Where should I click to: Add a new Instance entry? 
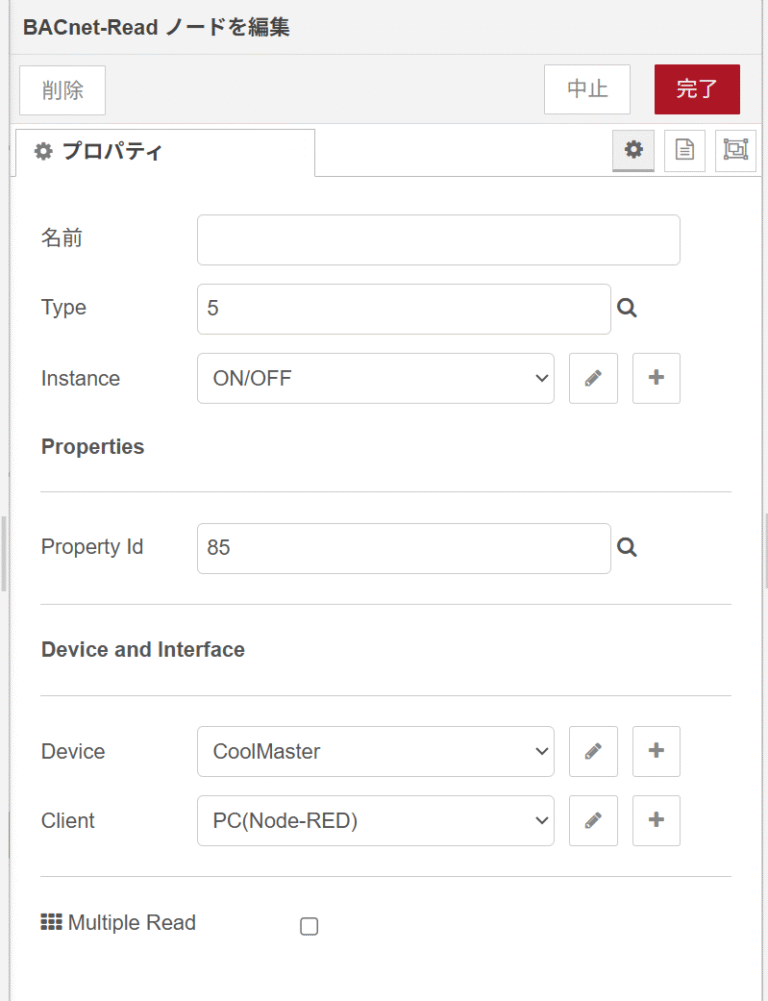656,378
